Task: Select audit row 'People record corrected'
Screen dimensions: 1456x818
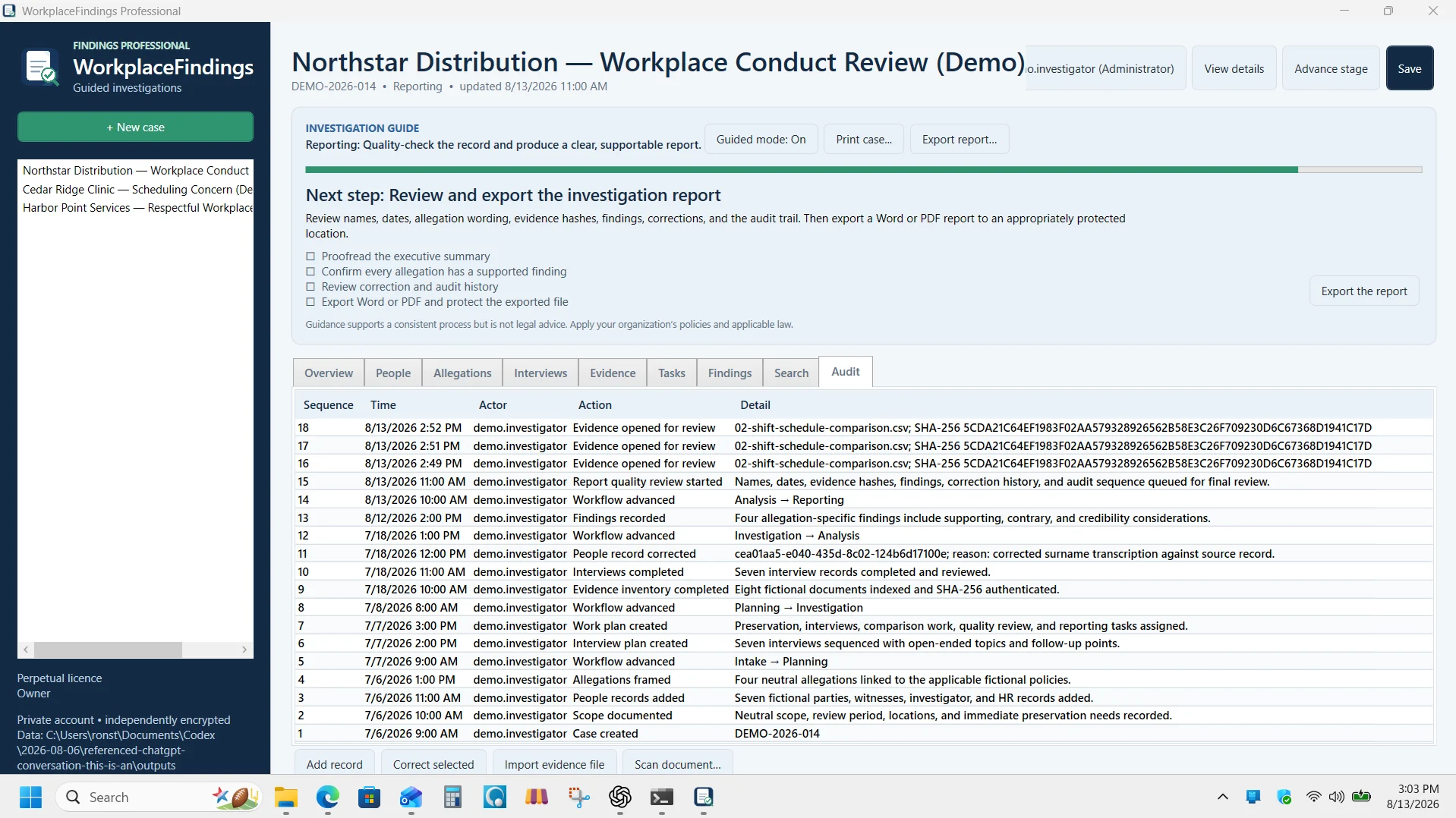Action: [x=864, y=554]
